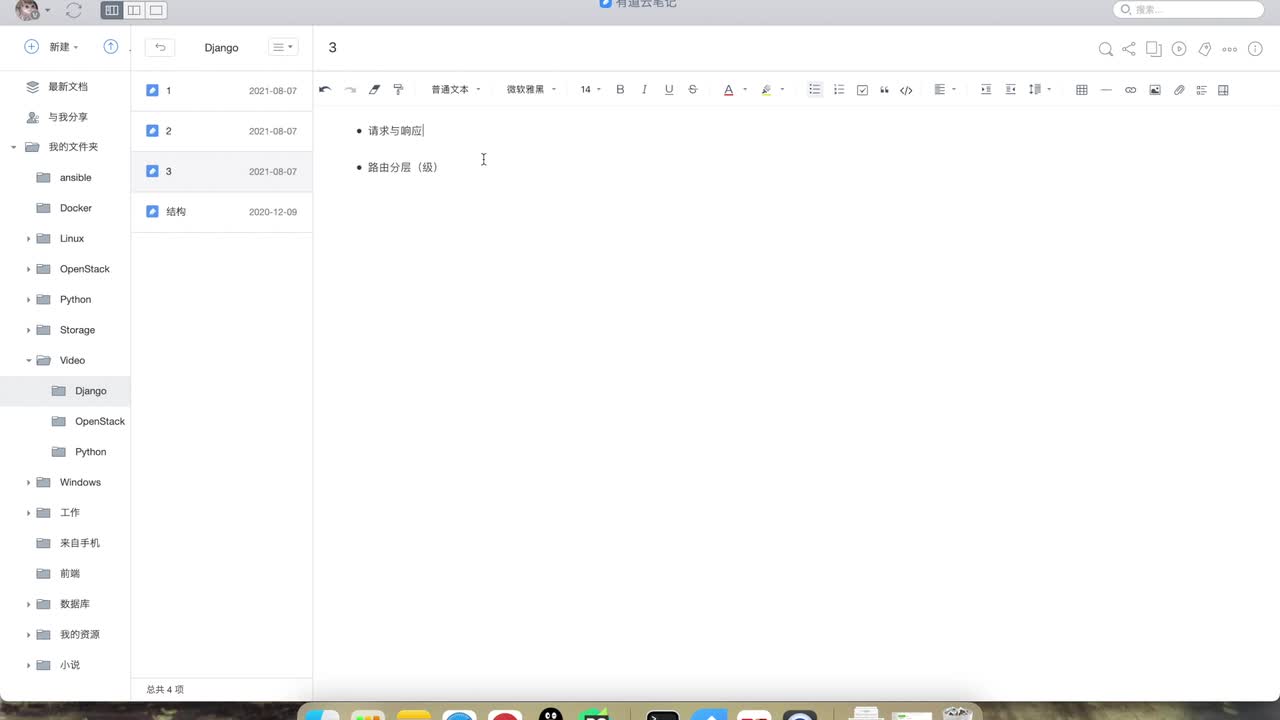Open the font size 14 dropdown
This screenshot has width=1280, height=720.
tap(590, 90)
